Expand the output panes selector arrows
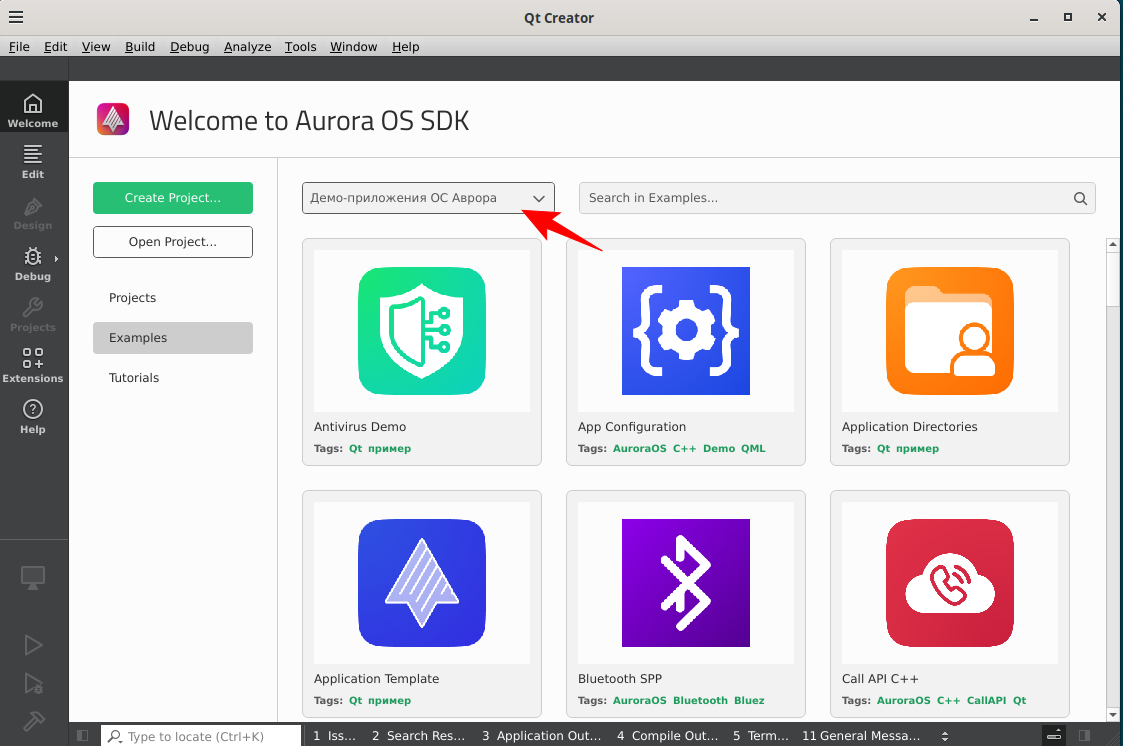Screen dimensions: 1123x746 pyautogui.click(x=945, y=736)
